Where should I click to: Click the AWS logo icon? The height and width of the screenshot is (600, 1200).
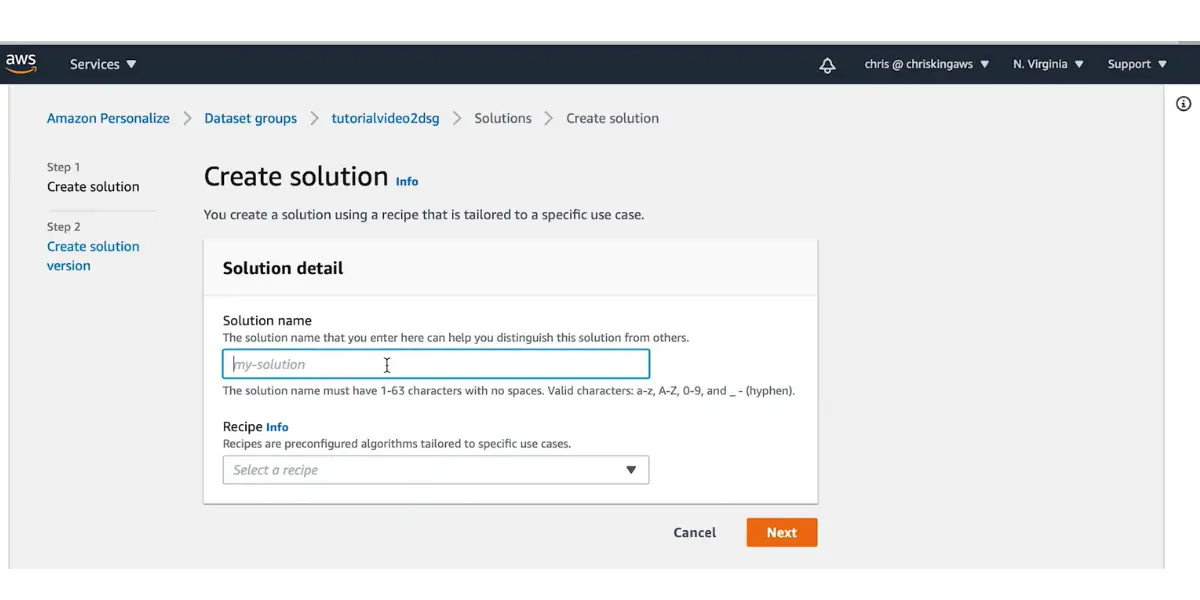tap(21, 63)
